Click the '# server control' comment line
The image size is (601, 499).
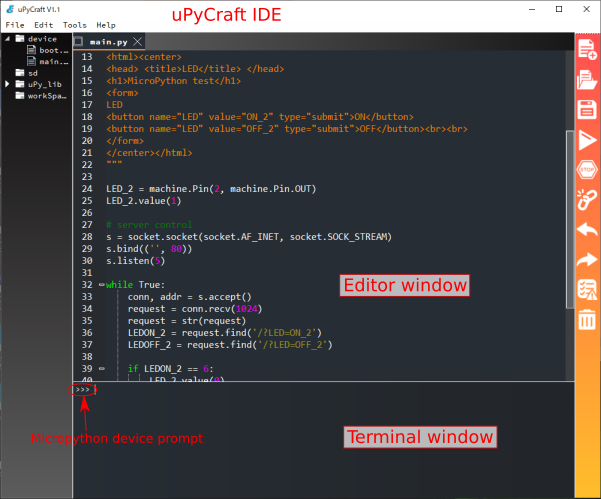click(149, 225)
